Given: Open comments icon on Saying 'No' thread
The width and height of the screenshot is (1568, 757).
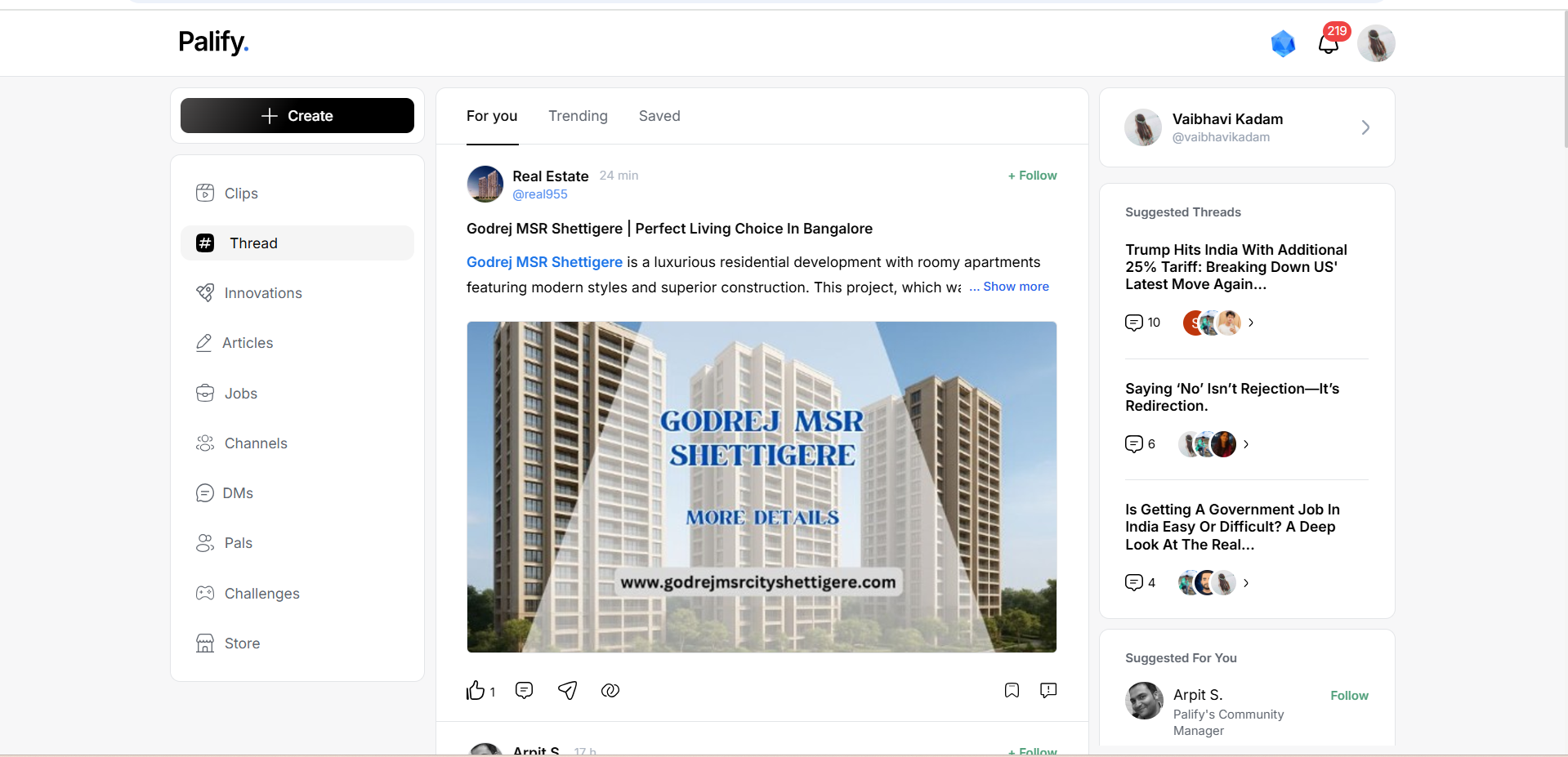Looking at the screenshot, I should click(1134, 444).
